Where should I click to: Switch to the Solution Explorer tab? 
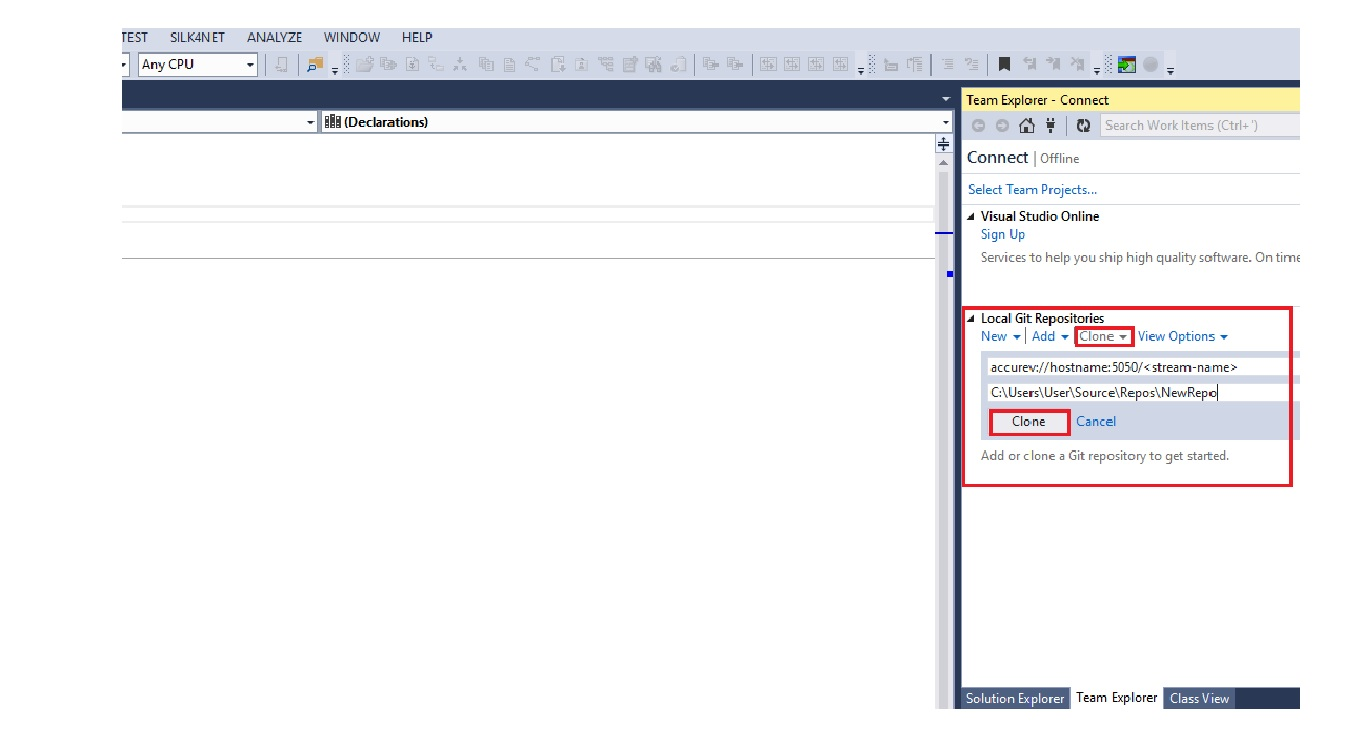(x=1014, y=698)
